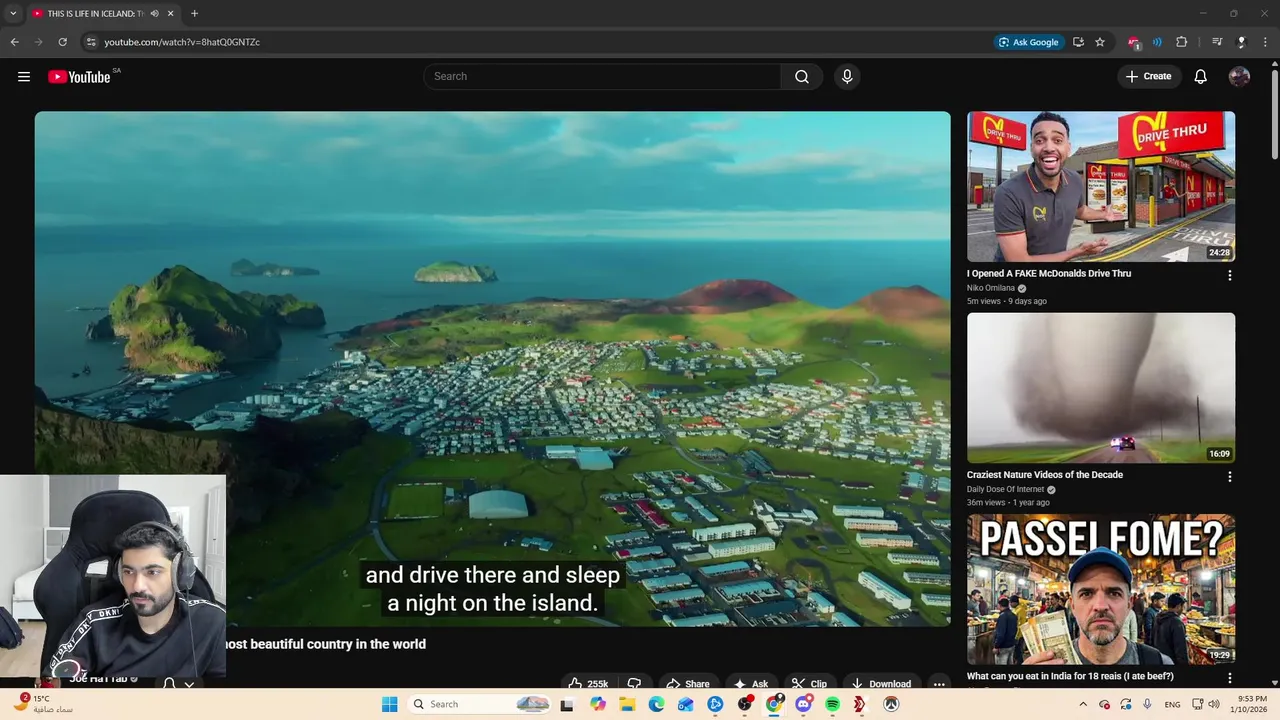
Task: Click the install app icon in address bar
Action: 1078,42
